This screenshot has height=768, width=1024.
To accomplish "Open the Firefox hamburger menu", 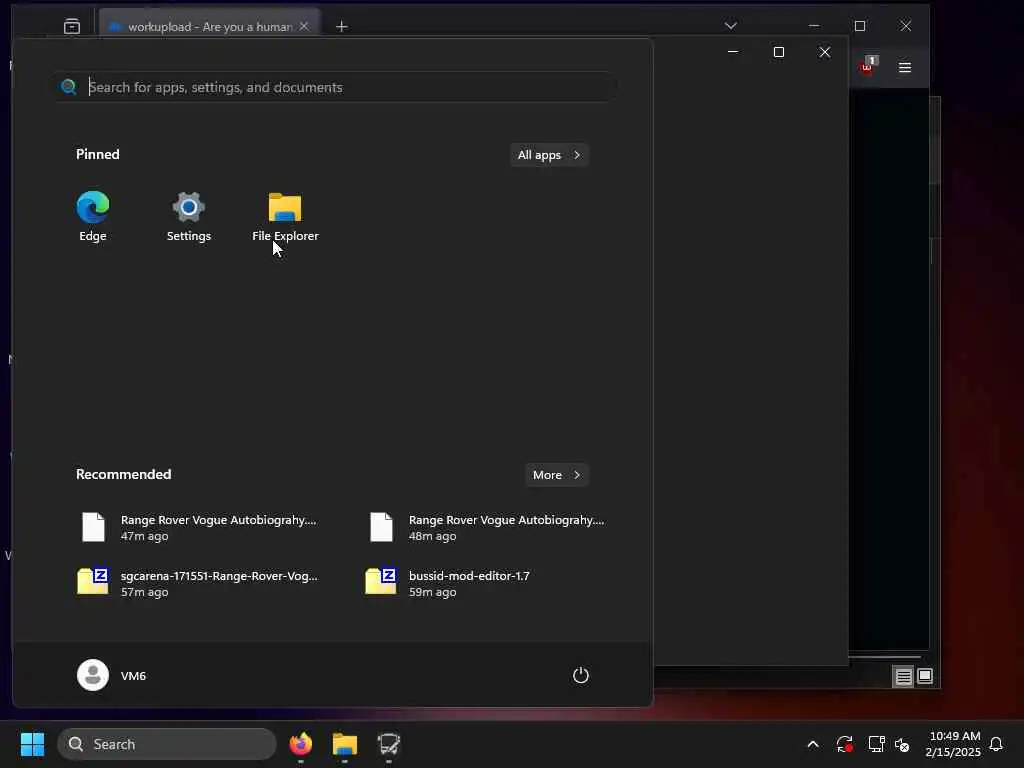I will coord(904,67).
